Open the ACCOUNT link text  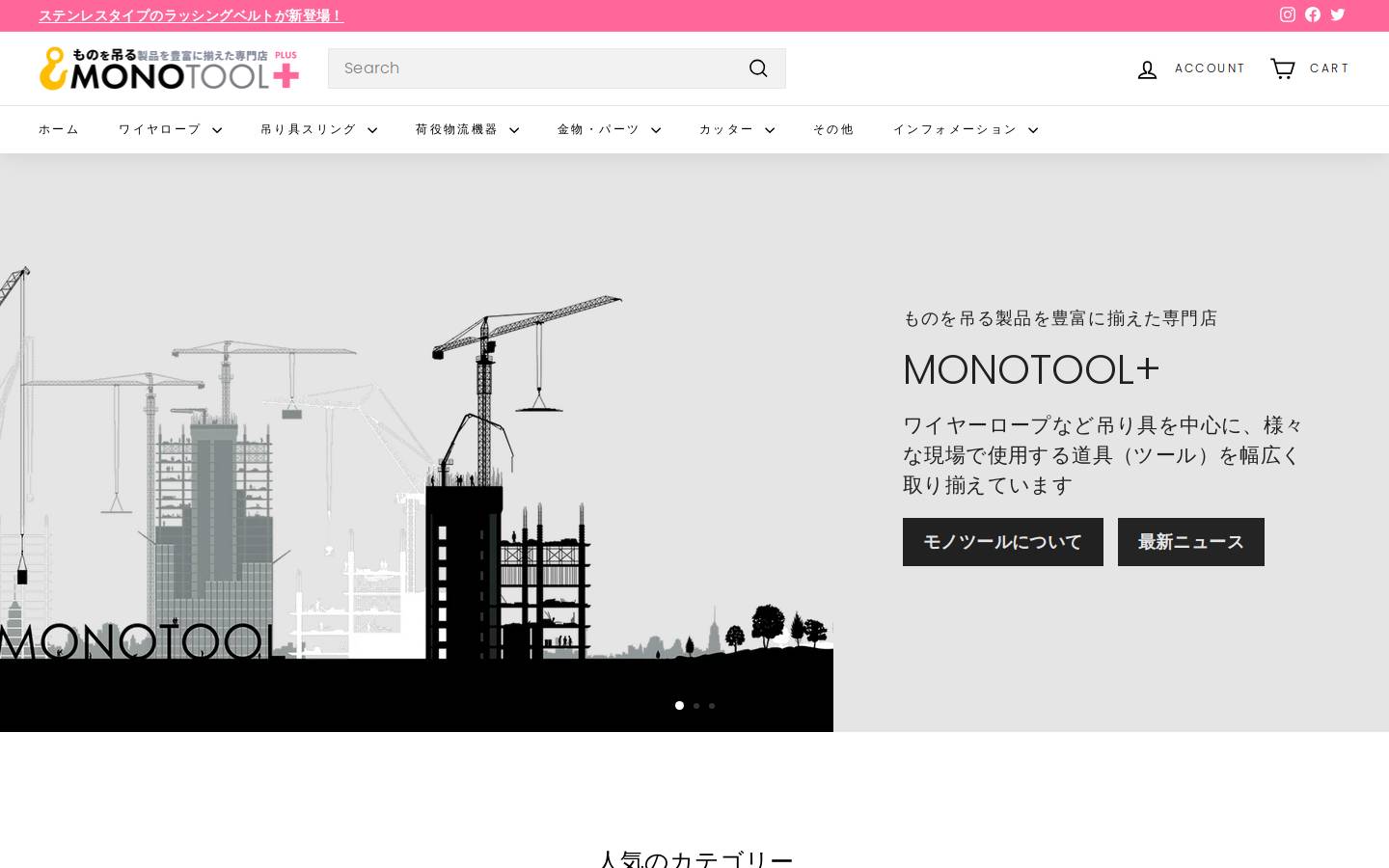(1210, 68)
